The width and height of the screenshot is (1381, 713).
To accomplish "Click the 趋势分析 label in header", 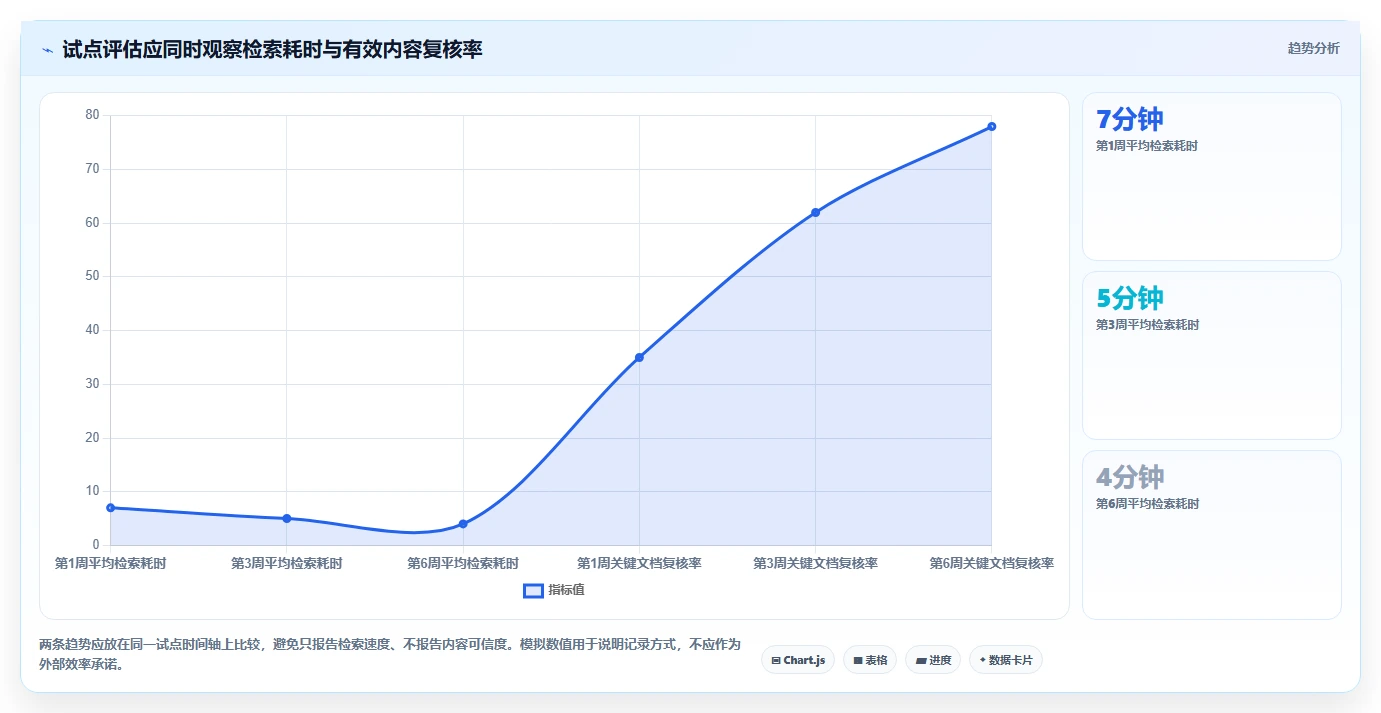I will 1313,49.
